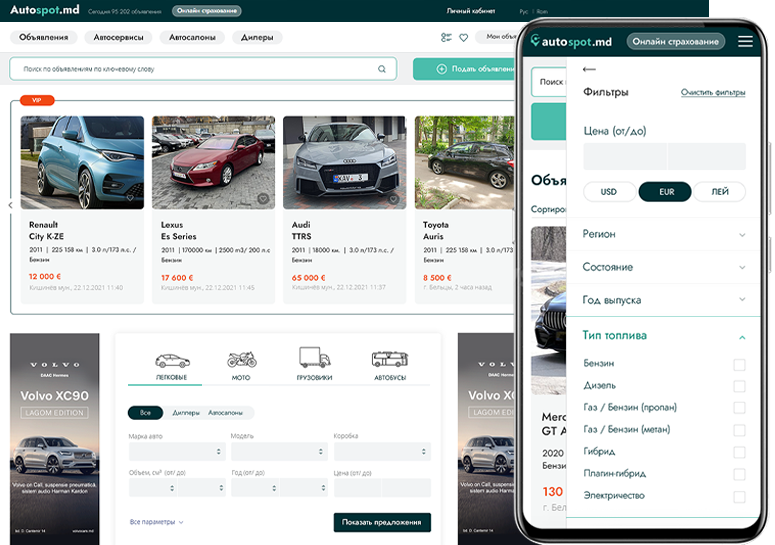Image resolution: width=775 pixels, height=545 pixels.
Task: Open the Коробка dropdown
Action: [382, 452]
